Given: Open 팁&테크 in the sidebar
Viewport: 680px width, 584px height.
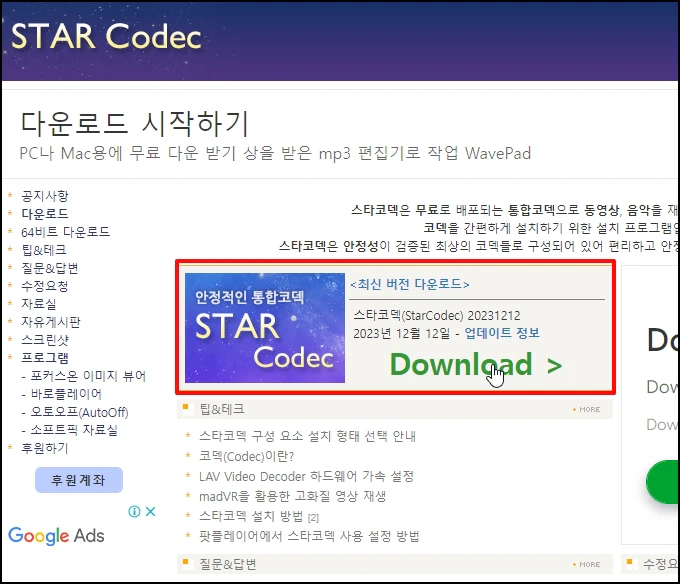Looking at the screenshot, I should 44,250.
